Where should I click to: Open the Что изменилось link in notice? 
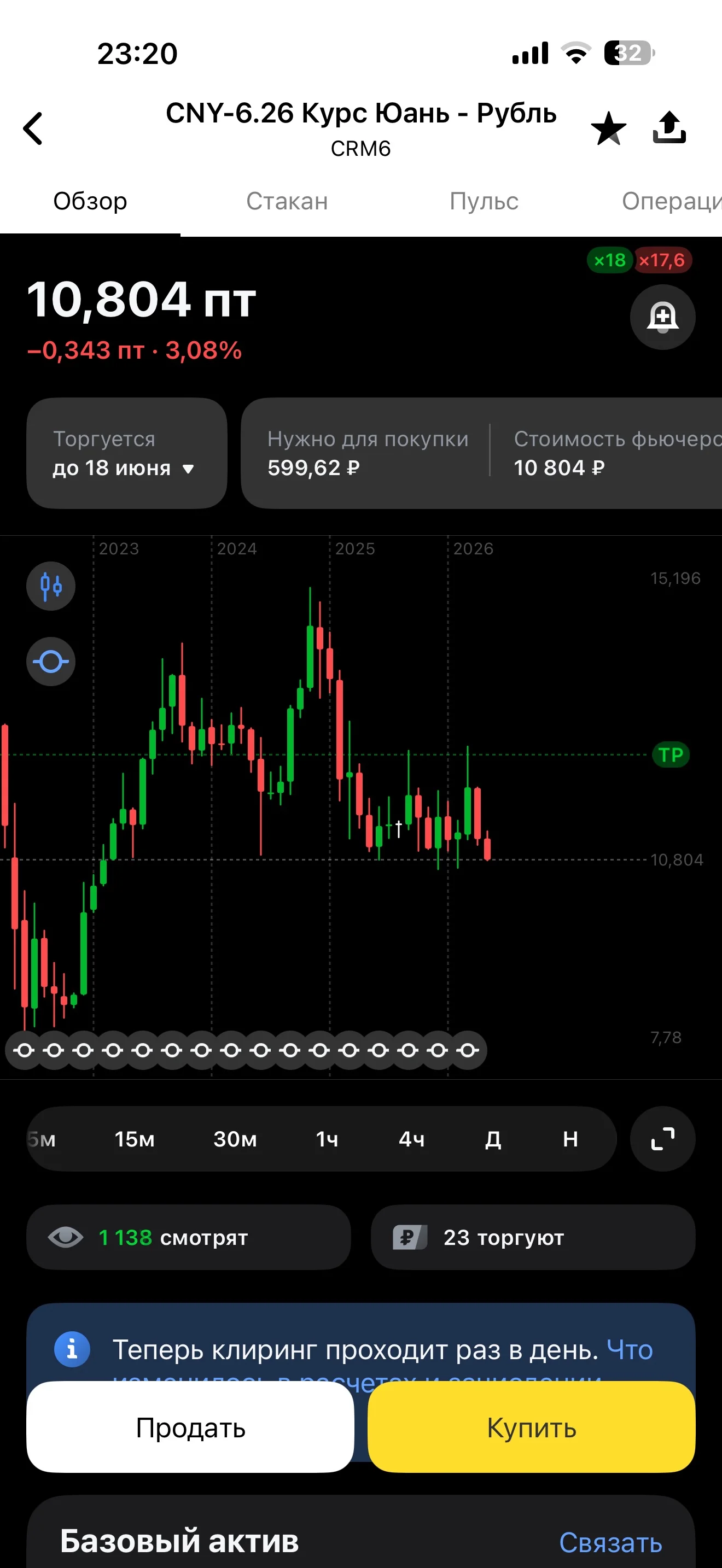(630, 1350)
